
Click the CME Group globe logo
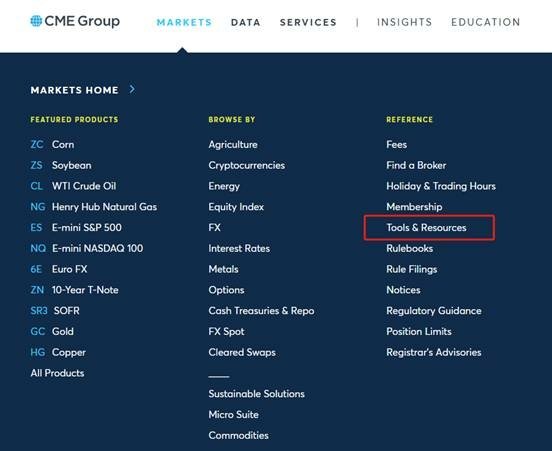click(x=36, y=21)
